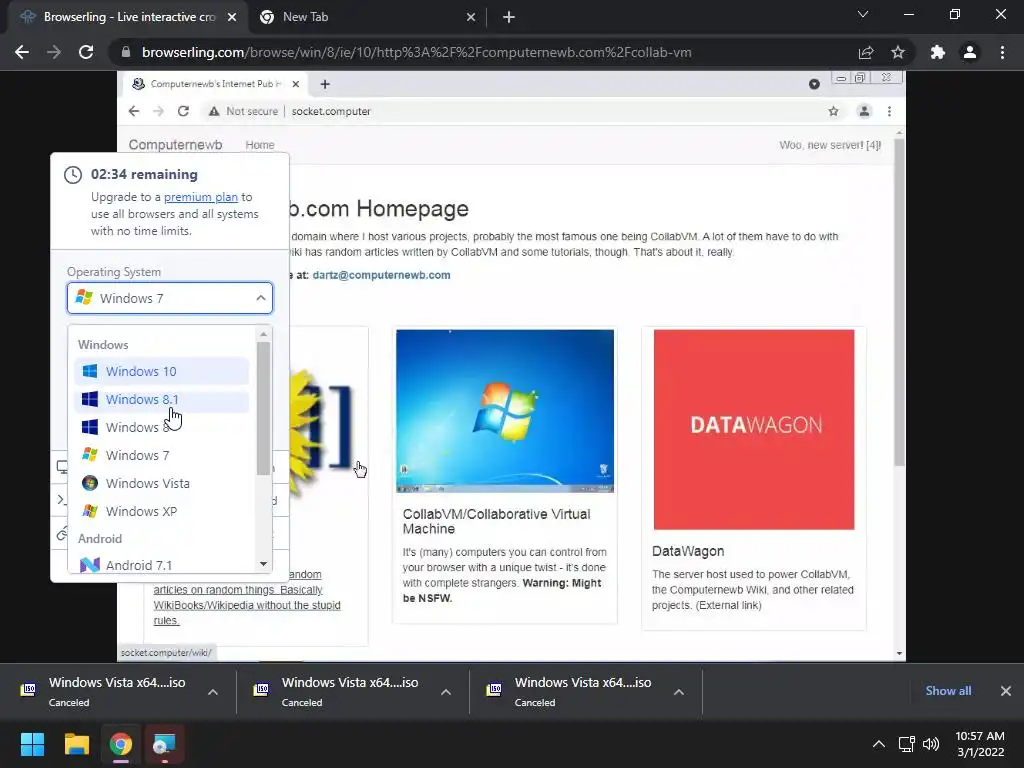The height and width of the screenshot is (768, 1024).
Task: Click the Windows XP flag icon
Action: pyautogui.click(x=90, y=511)
